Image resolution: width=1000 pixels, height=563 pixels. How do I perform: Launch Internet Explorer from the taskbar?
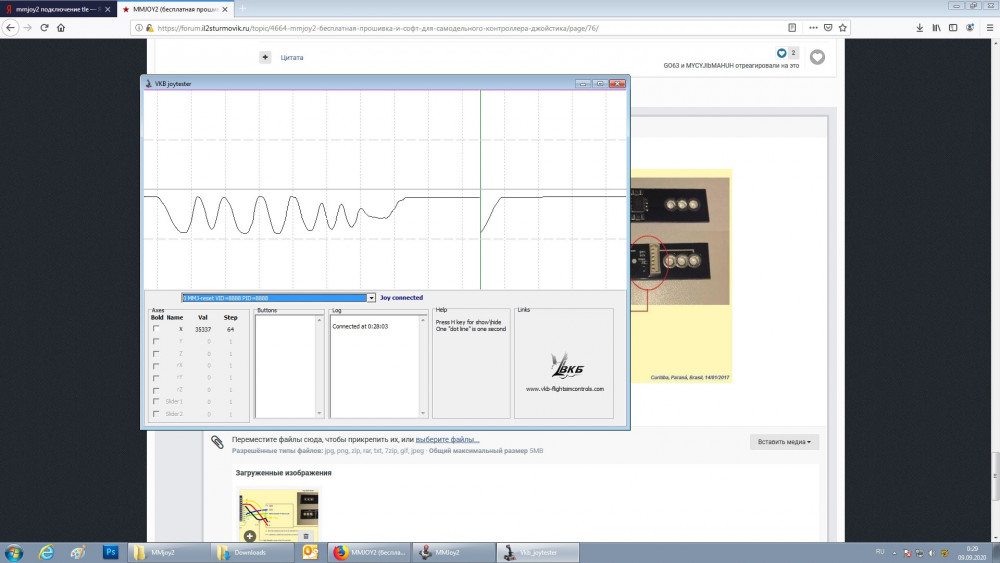tap(46, 551)
